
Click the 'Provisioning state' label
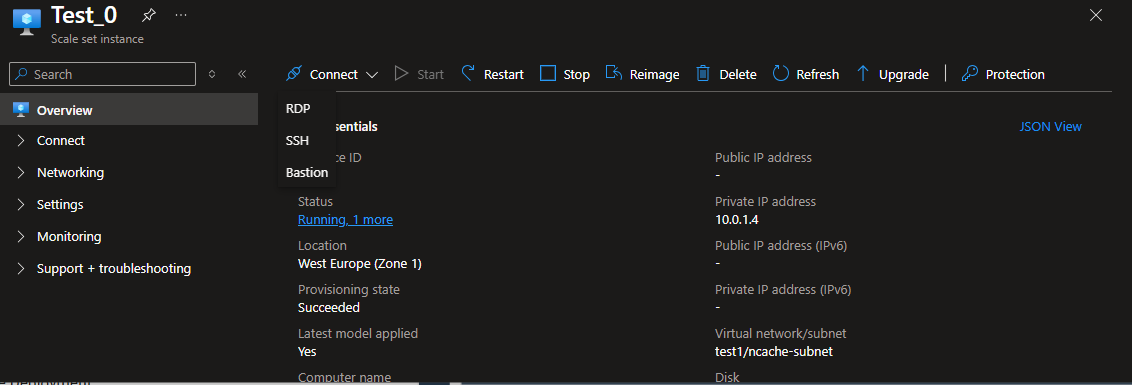click(349, 290)
